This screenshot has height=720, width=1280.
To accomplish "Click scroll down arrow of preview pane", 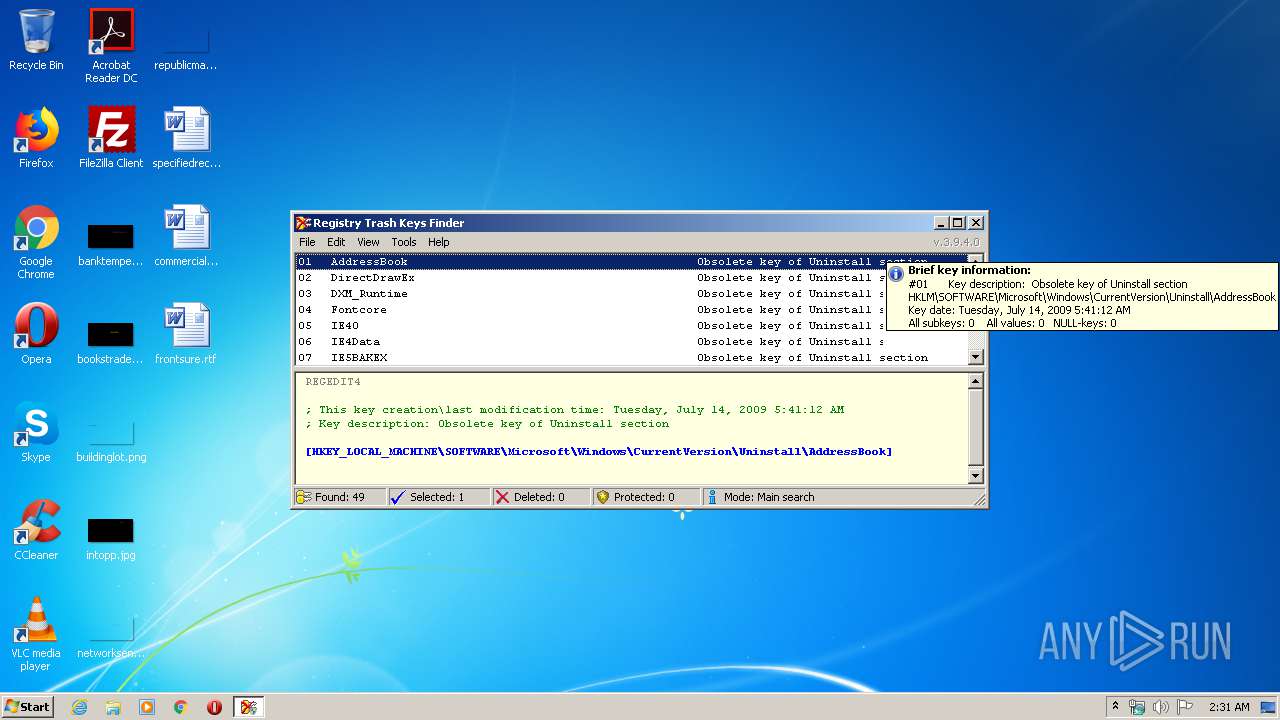I will point(976,477).
